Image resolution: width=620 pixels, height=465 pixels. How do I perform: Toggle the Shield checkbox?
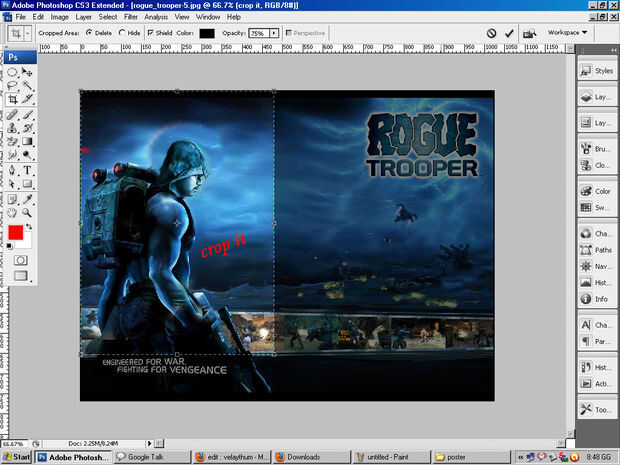pos(150,33)
